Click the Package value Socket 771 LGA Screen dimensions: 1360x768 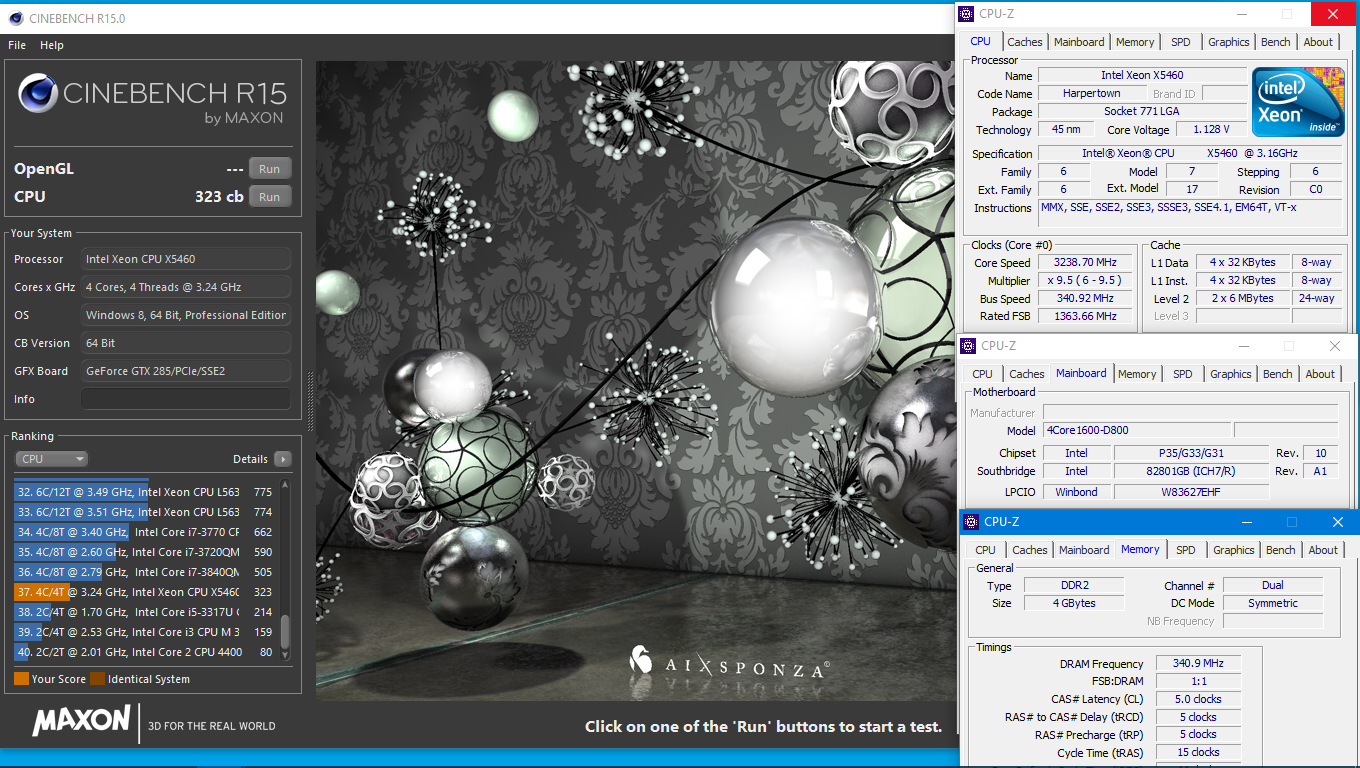point(1142,111)
